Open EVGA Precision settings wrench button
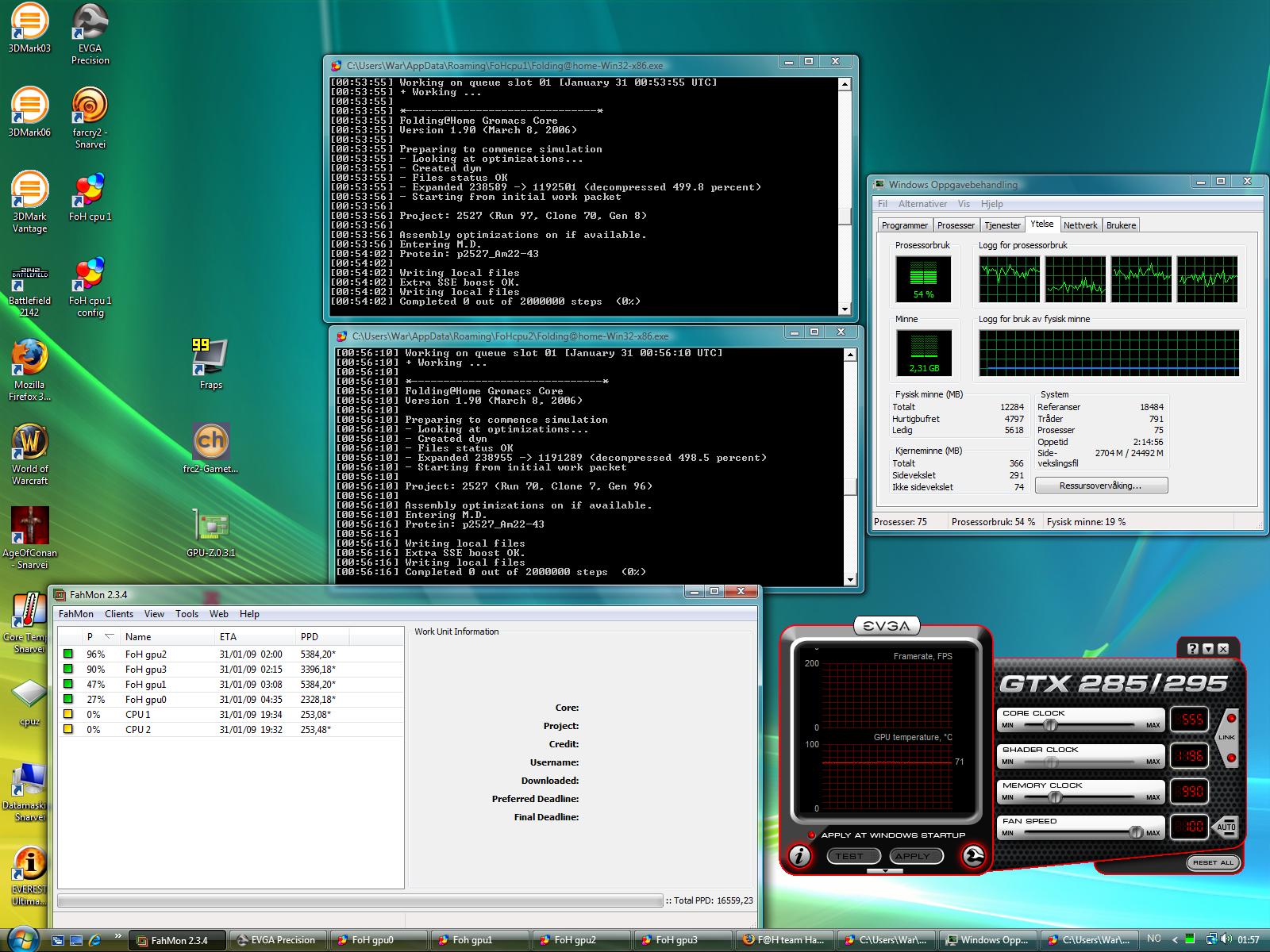Image resolution: width=1270 pixels, height=952 pixels. [974, 856]
